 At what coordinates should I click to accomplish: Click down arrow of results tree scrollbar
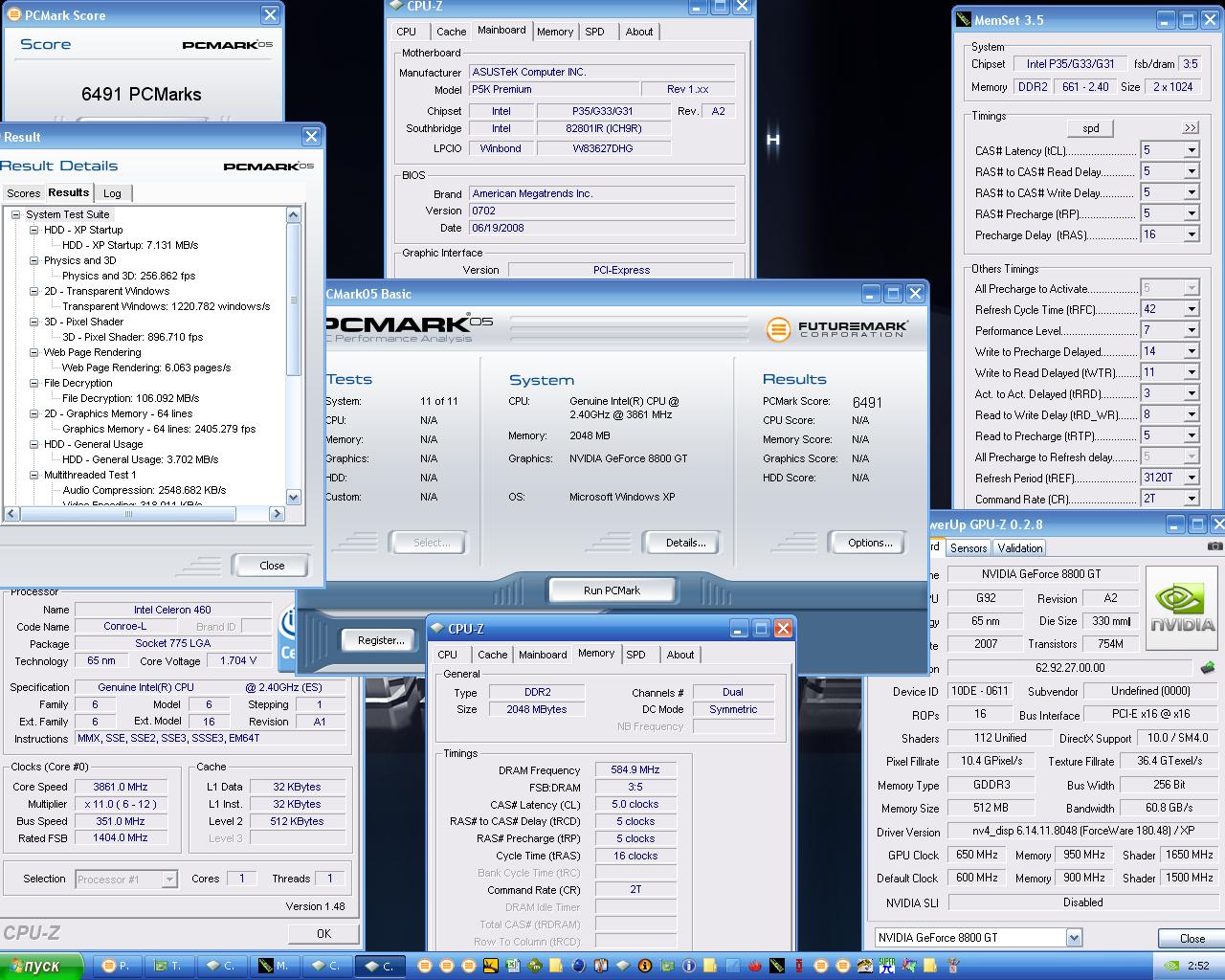tap(294, 497)
